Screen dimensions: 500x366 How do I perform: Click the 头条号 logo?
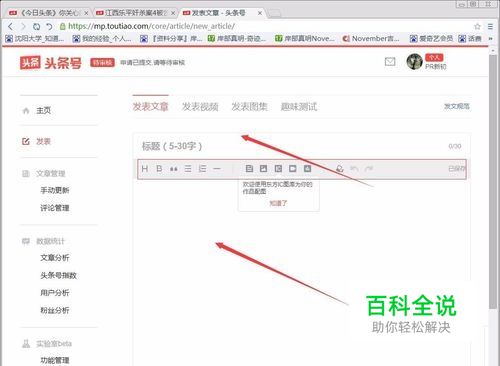50,63
